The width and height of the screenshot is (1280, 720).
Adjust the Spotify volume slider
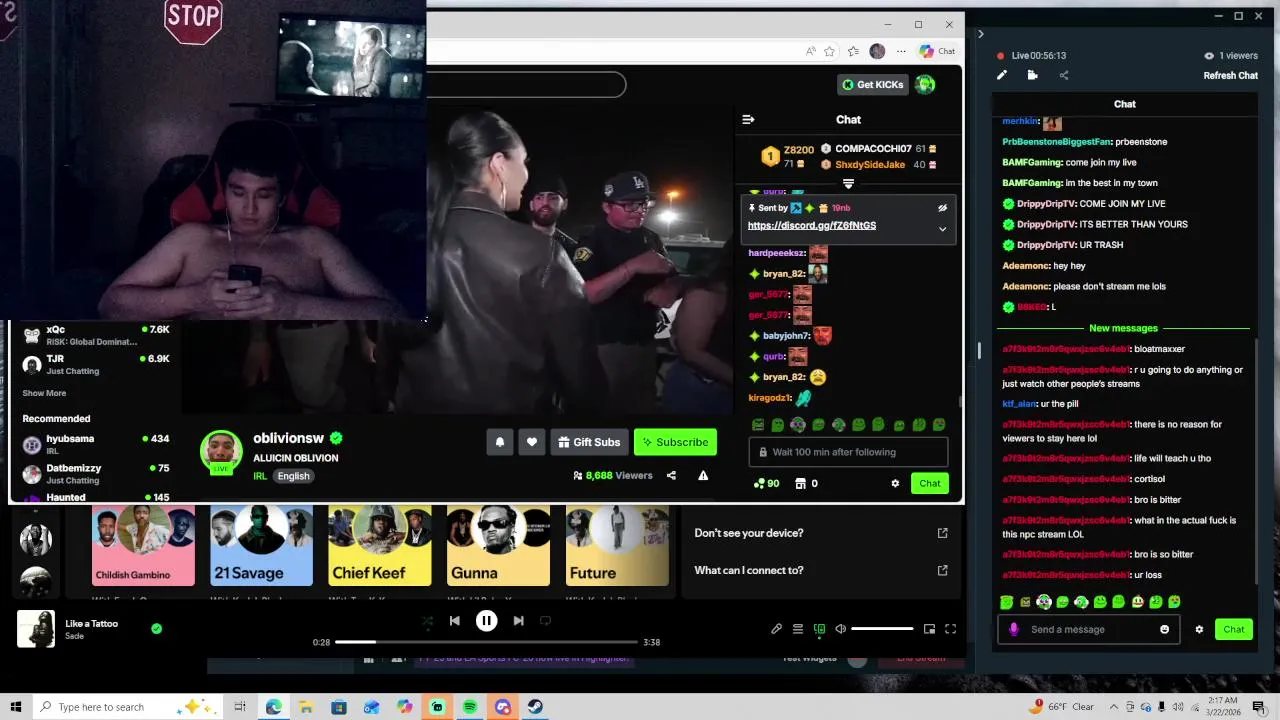pyautogui.click(x=882, y=629)
